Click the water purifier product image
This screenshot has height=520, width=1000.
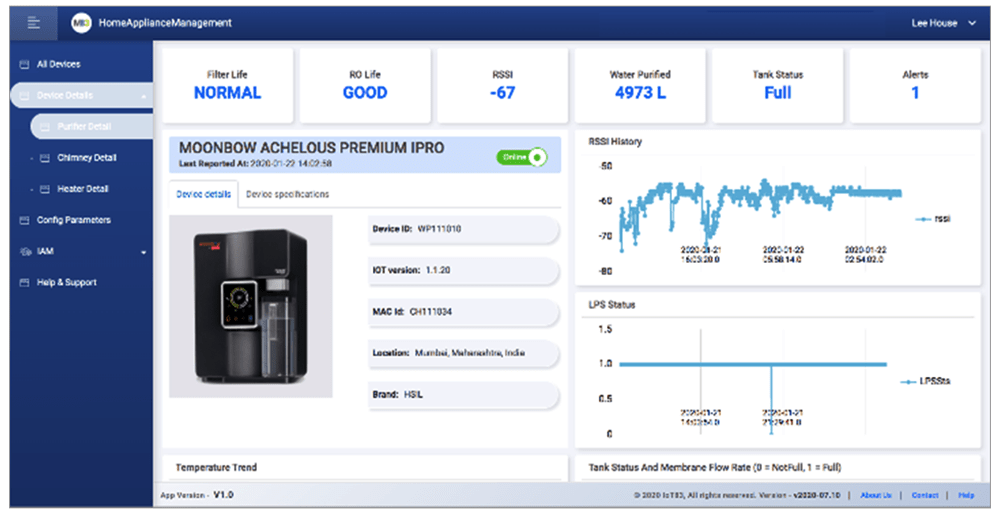click(251, 306)
